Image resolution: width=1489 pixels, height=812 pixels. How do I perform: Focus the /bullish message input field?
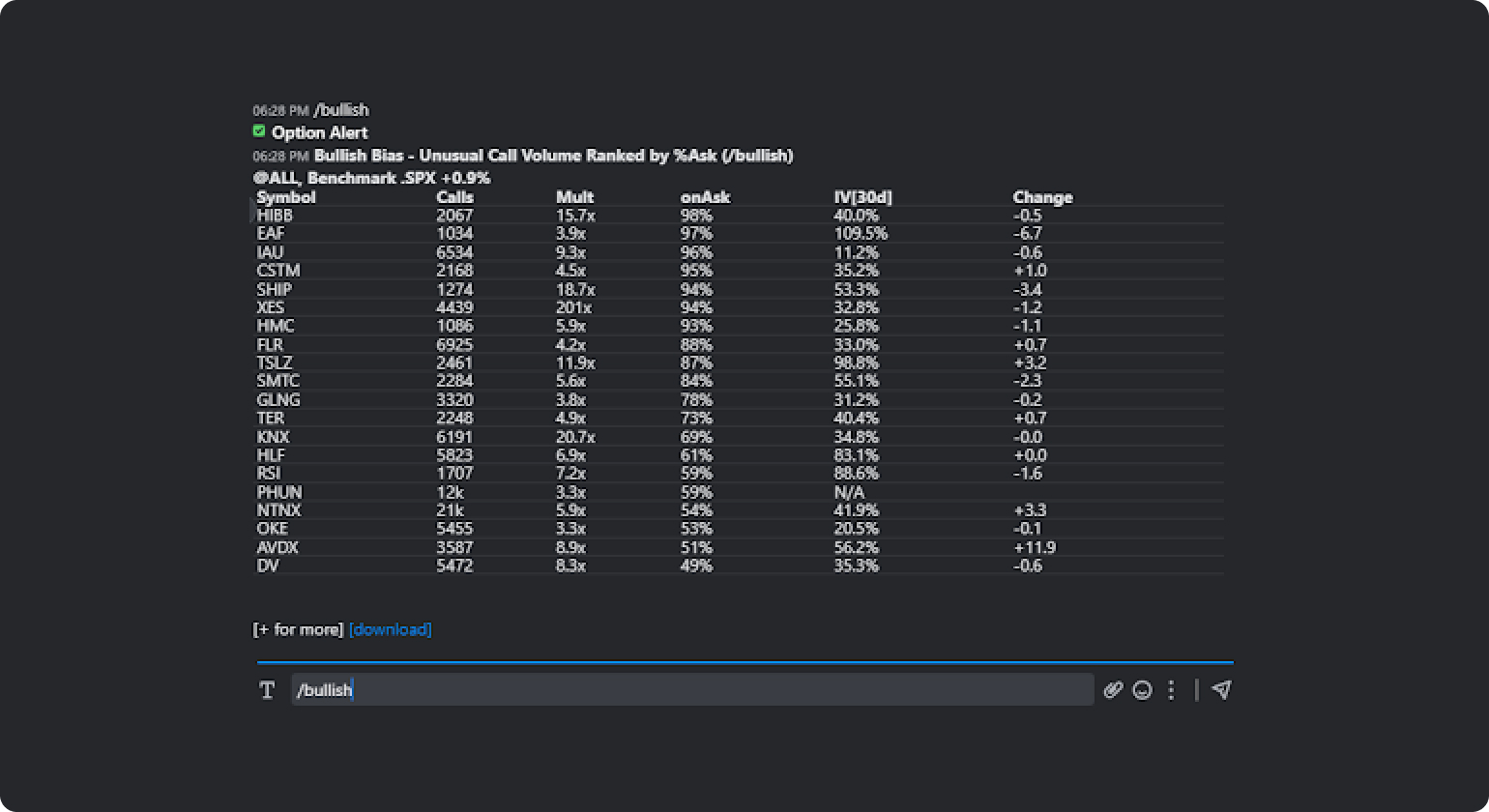tap(691, 689)
